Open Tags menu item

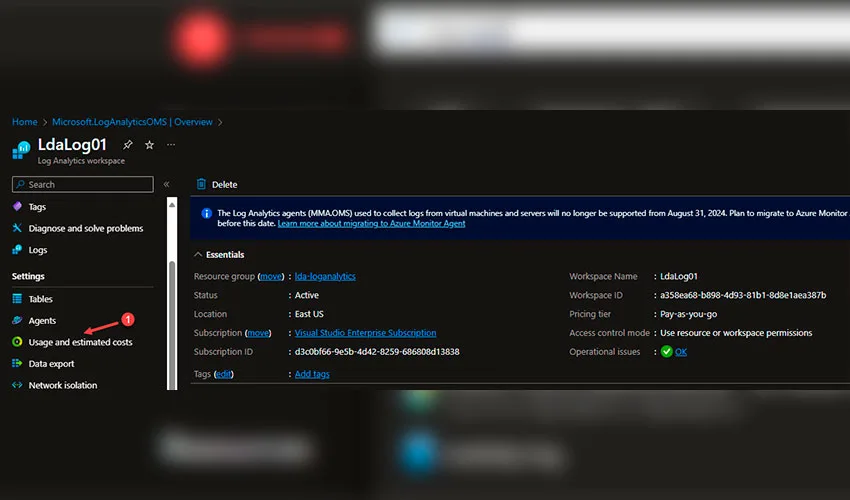tap(37, 207)
